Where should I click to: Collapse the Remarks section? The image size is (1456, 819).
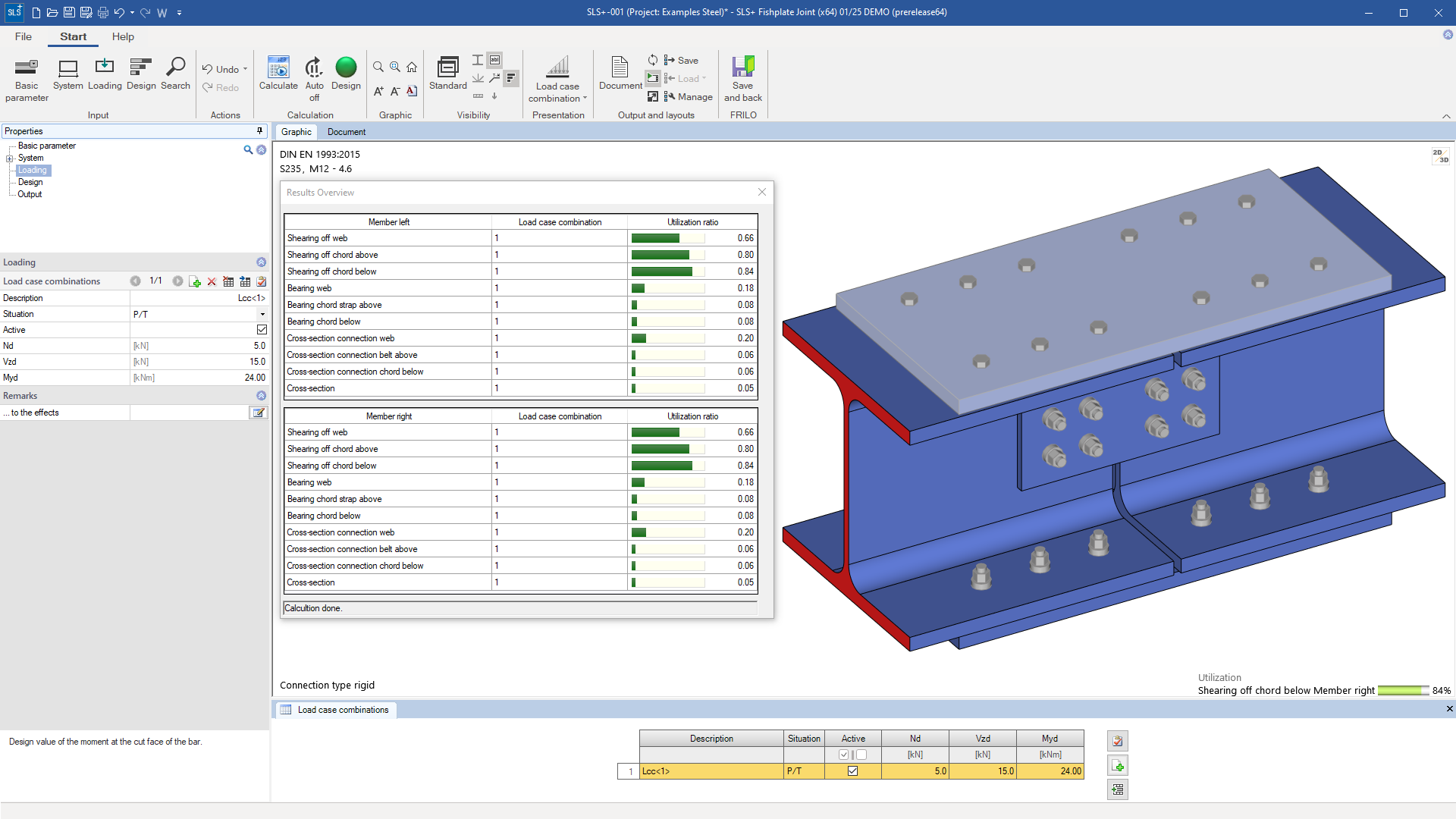[x=261, y=396]
